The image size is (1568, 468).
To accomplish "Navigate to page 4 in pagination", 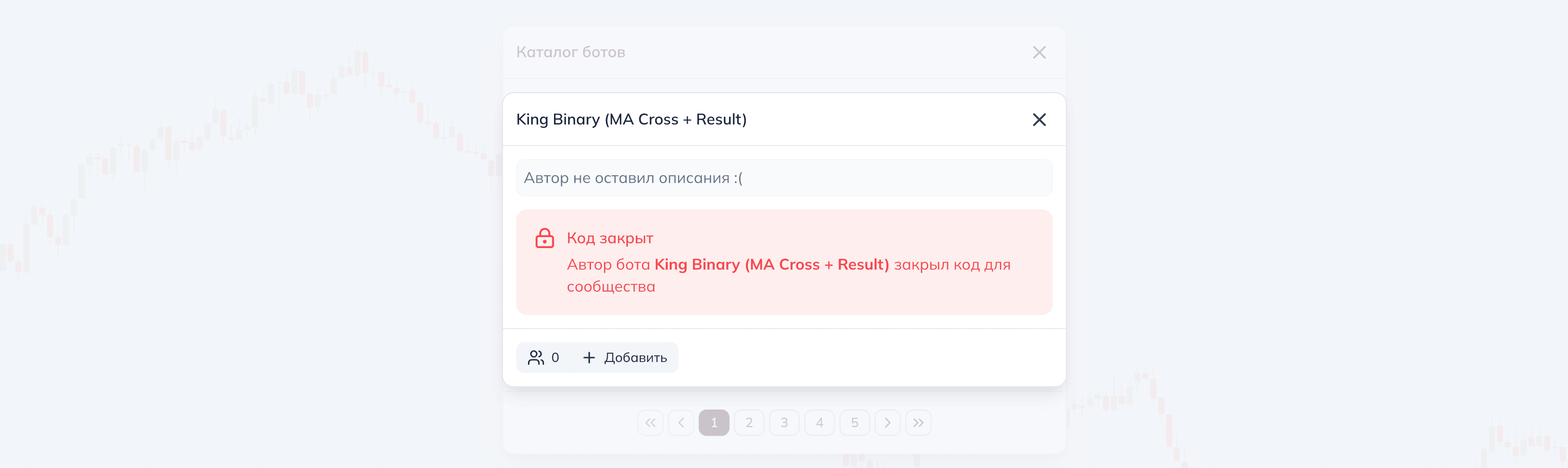I will point(819,422).
